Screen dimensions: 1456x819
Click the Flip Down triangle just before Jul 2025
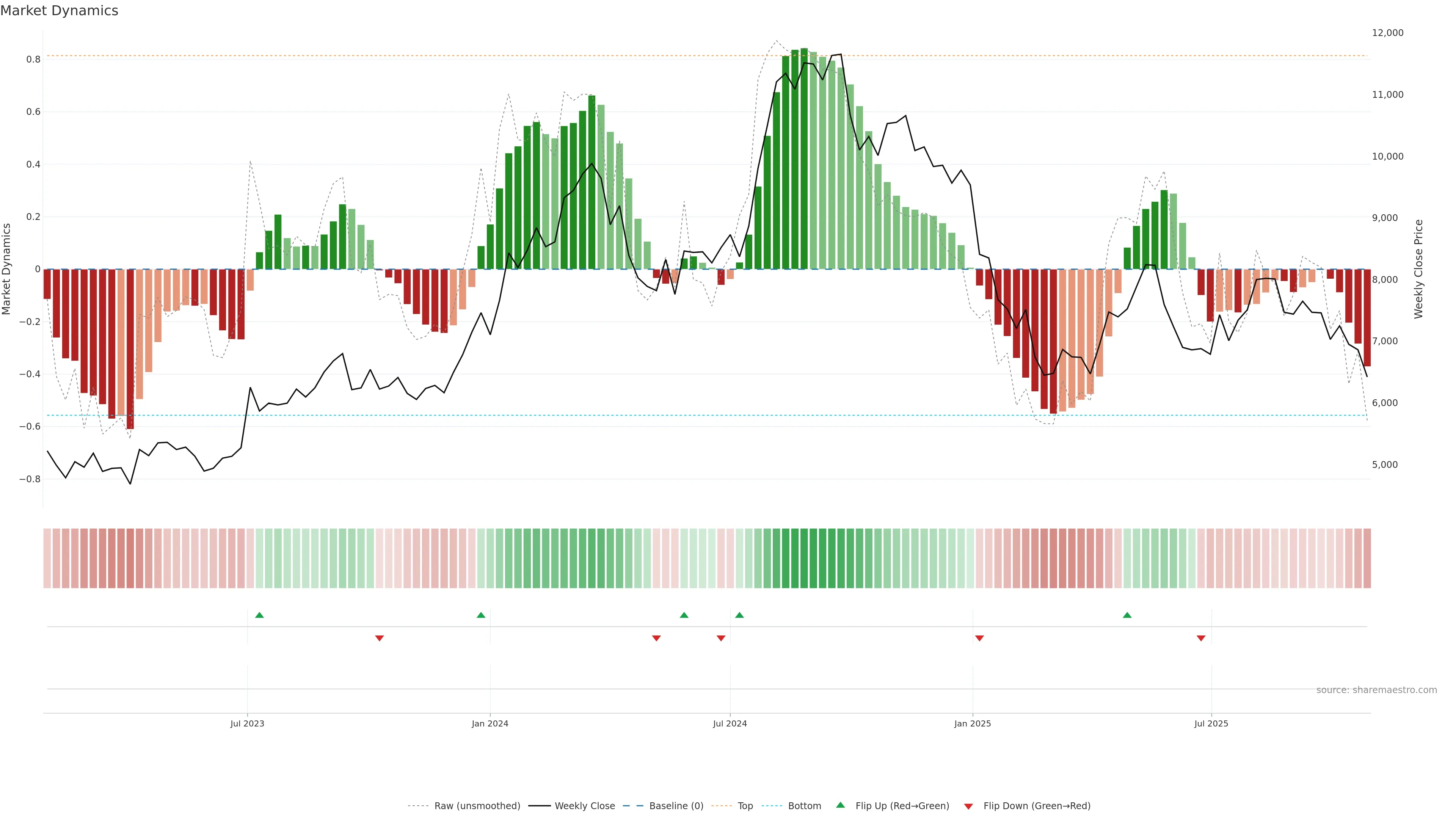tap(1201, 638)
